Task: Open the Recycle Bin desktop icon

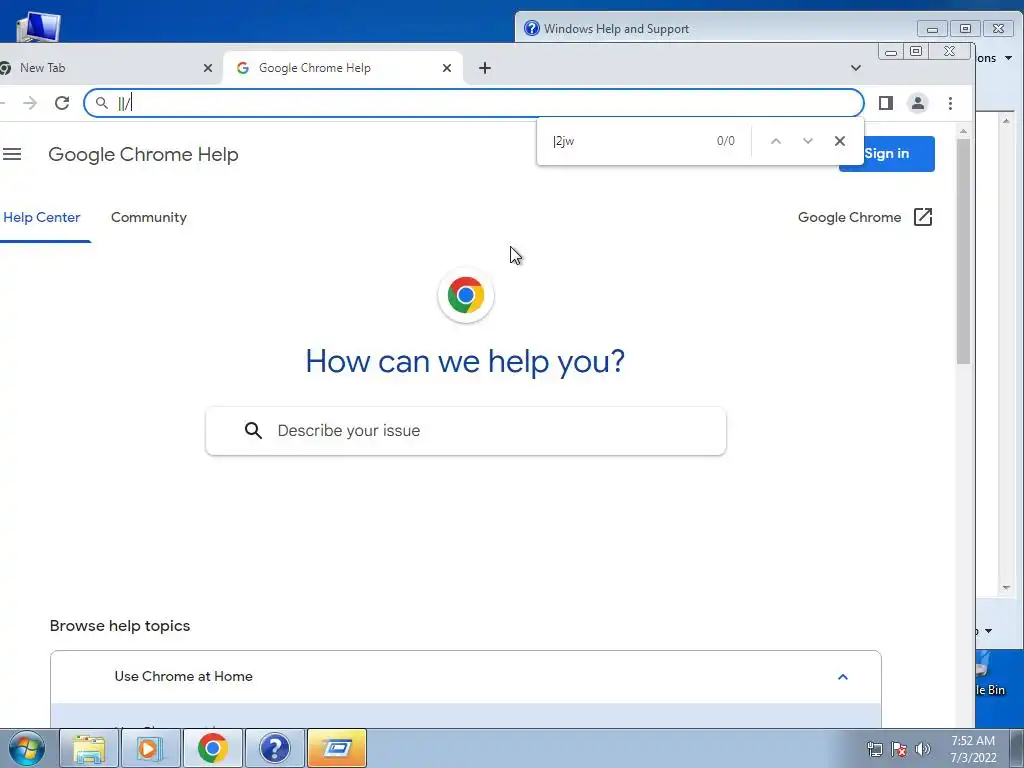Action: click(989, 674)
